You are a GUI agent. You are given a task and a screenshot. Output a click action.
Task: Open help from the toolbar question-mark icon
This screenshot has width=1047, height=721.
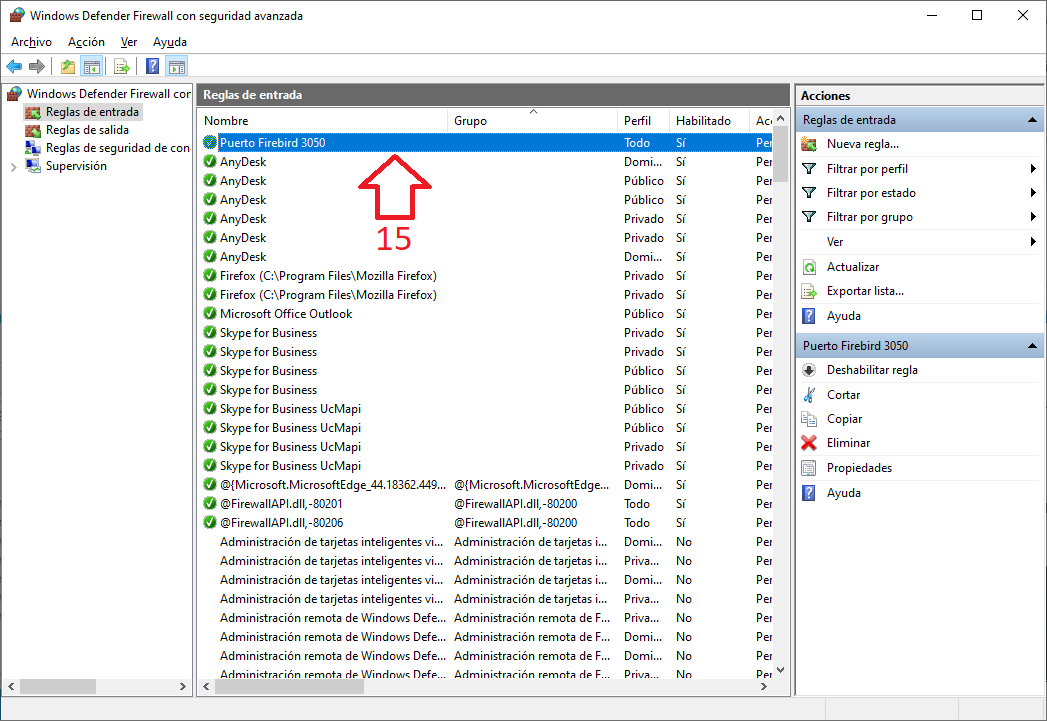152,66
